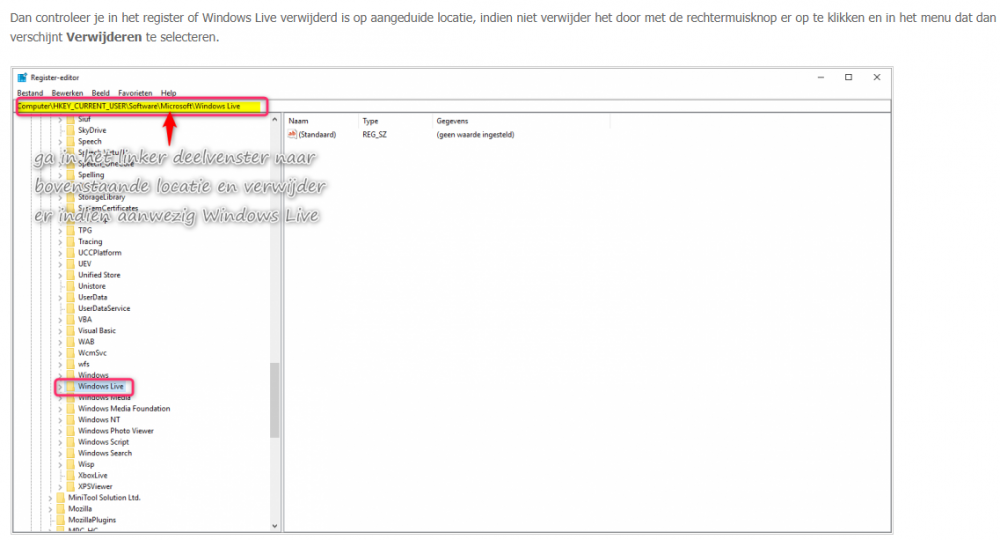Open the Beeld menu
The width and height of the screenshot is (1000, 540).
pos(101,93)
